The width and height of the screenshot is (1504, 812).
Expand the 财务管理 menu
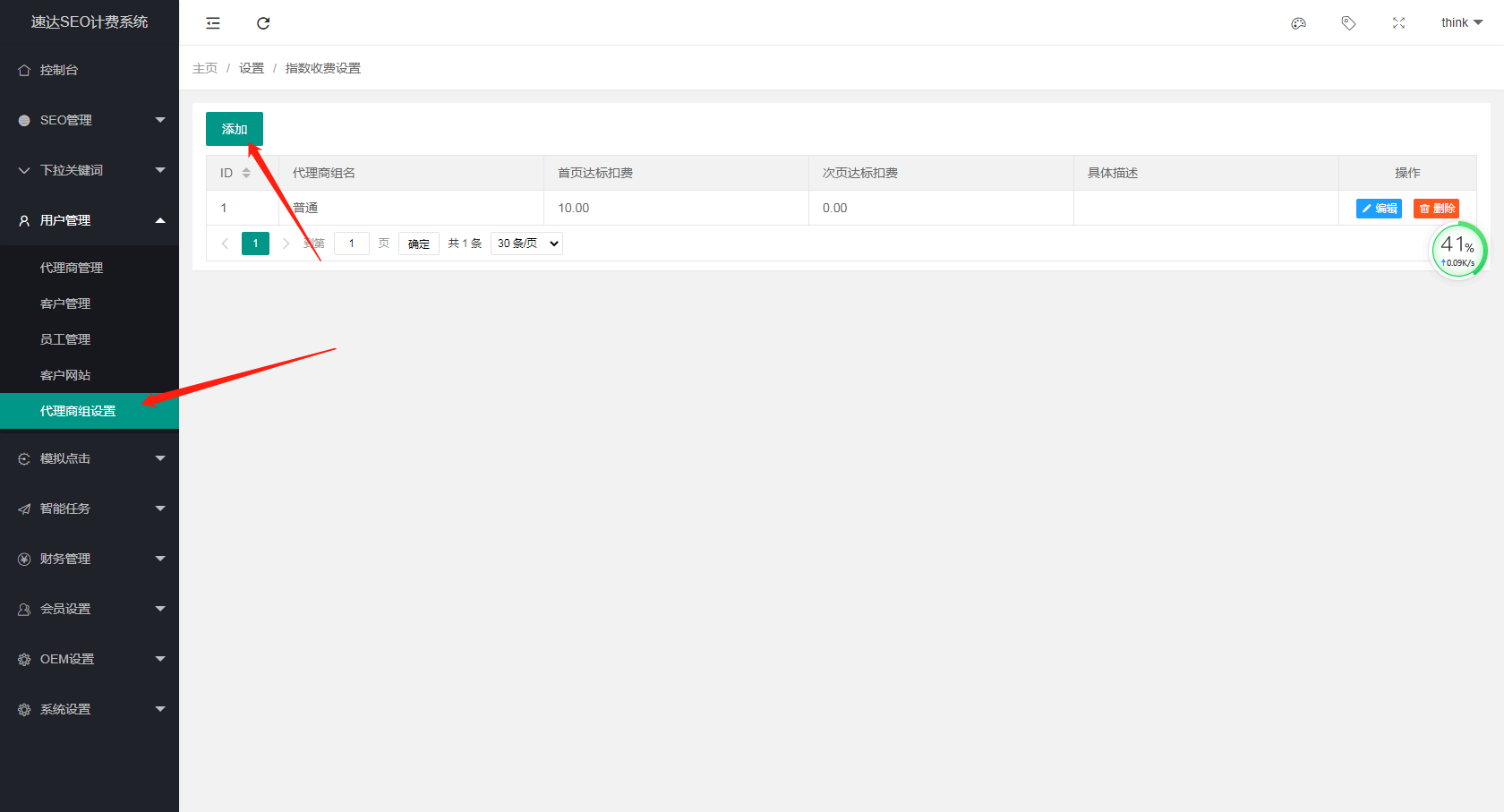coord(90,559)
